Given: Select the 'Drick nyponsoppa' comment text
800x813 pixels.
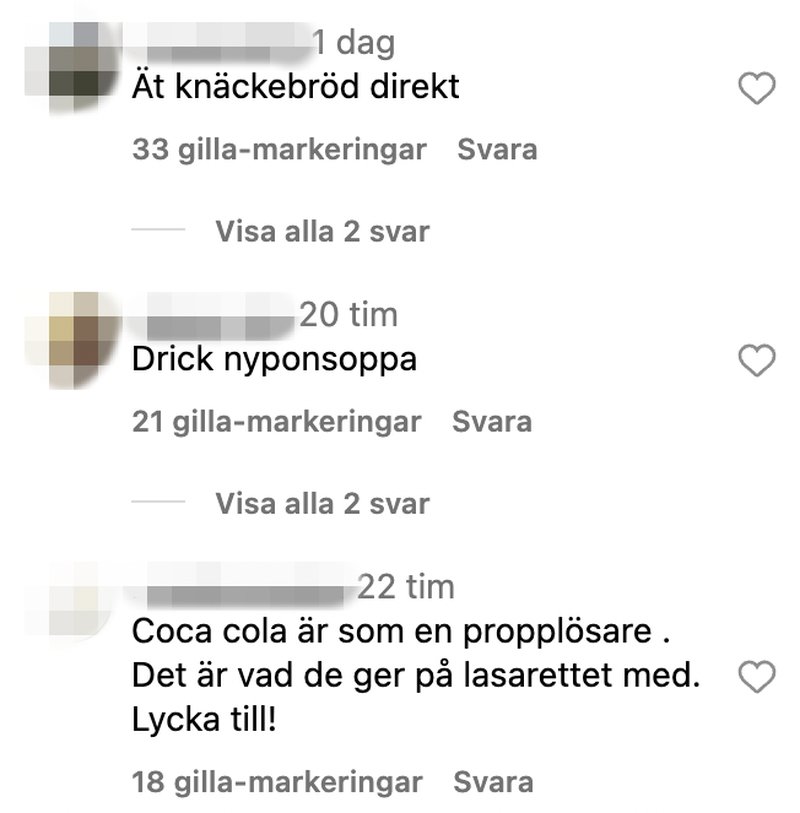Looking at the screenshot, I should 274,360.
